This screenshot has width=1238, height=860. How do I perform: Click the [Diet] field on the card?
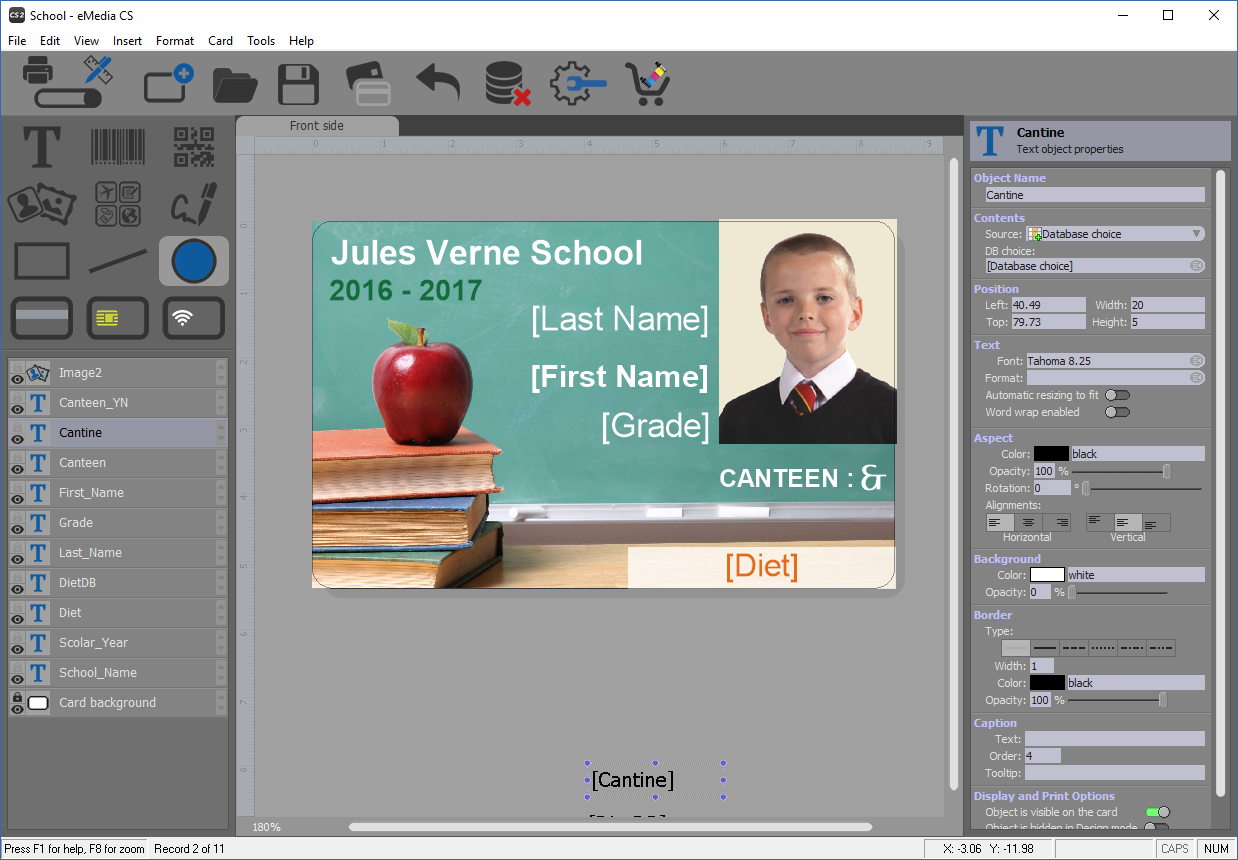tap(762, 566)
